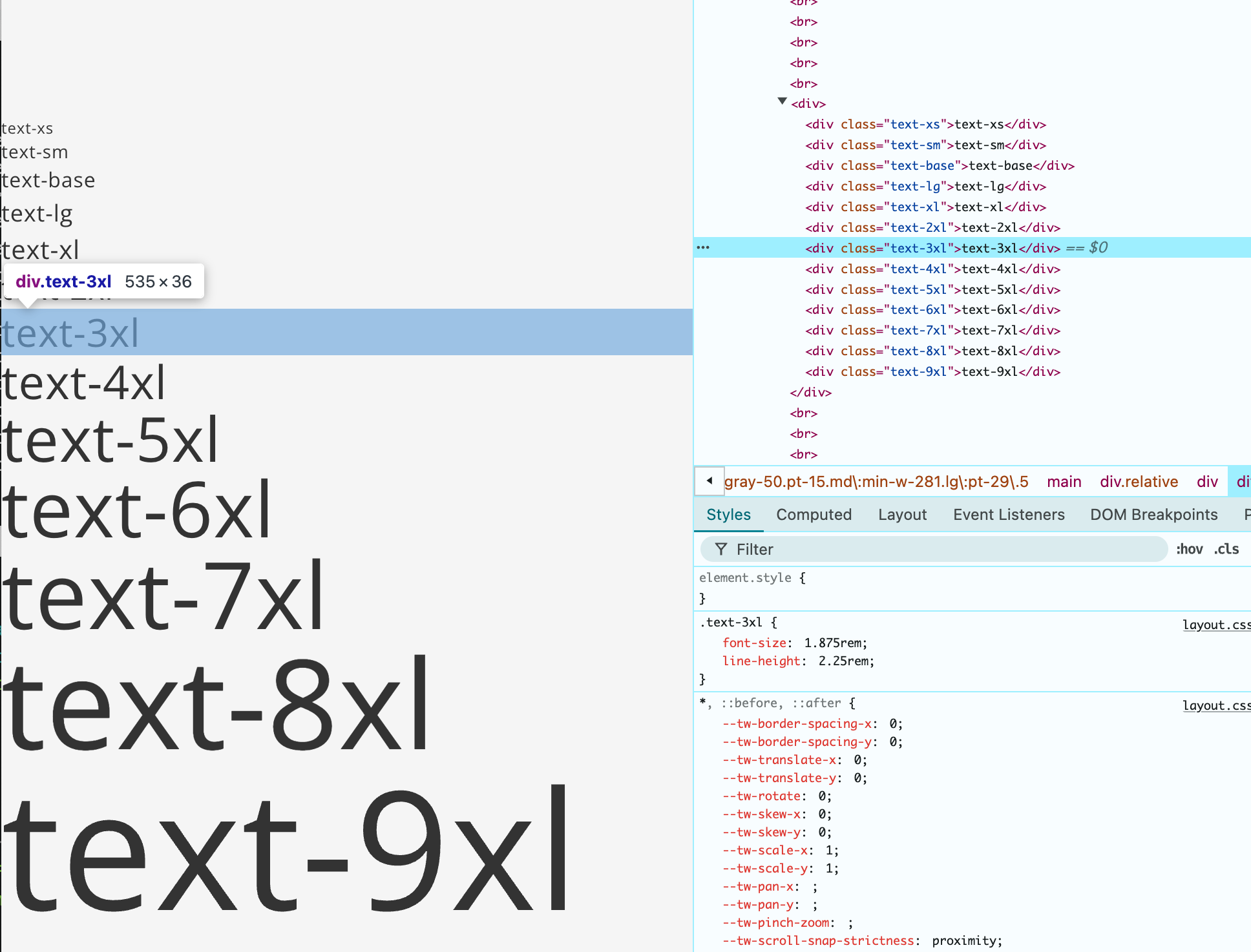Image resolution: width=1251 pixels, height=952 pixels.
Task: Click the font-size value 1.875rem
Action: (834, 643)
